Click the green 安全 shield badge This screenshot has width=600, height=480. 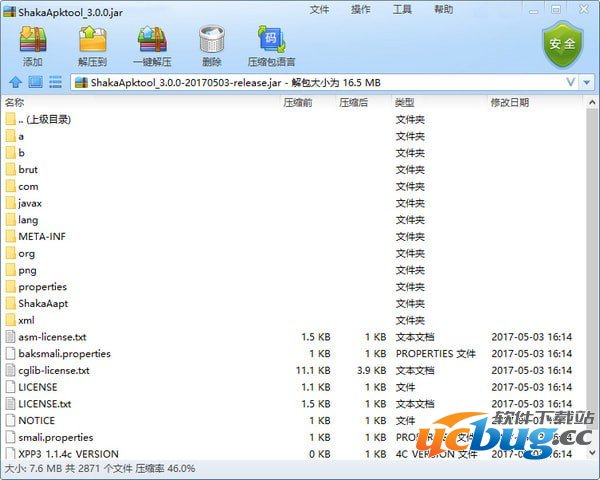[562, 45]
